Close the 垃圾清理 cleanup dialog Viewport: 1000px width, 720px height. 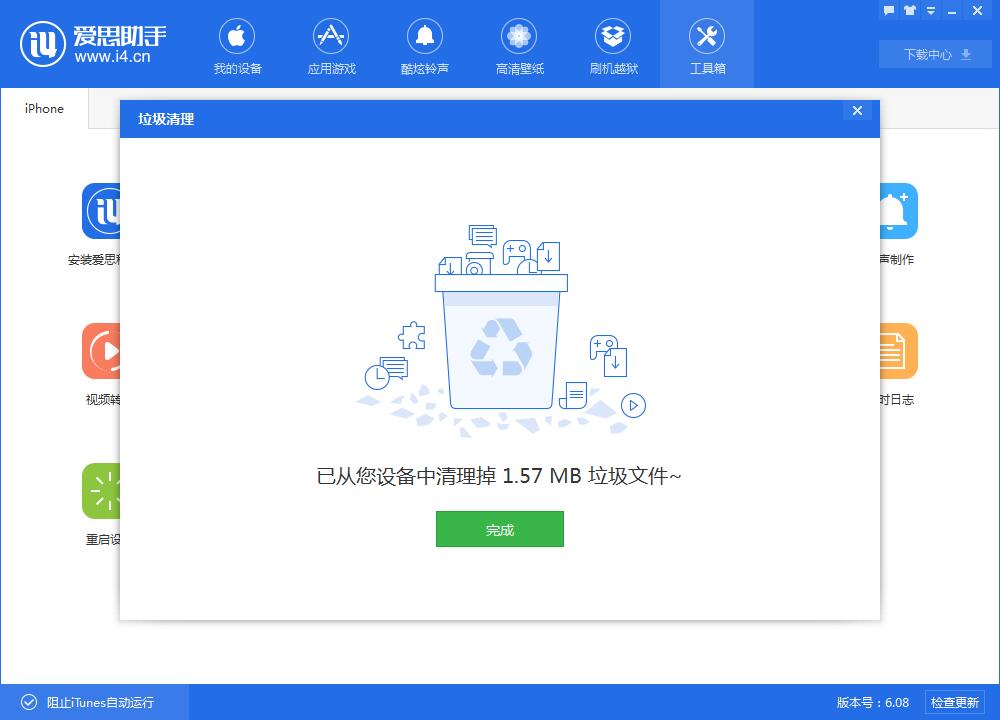(857, 111)
